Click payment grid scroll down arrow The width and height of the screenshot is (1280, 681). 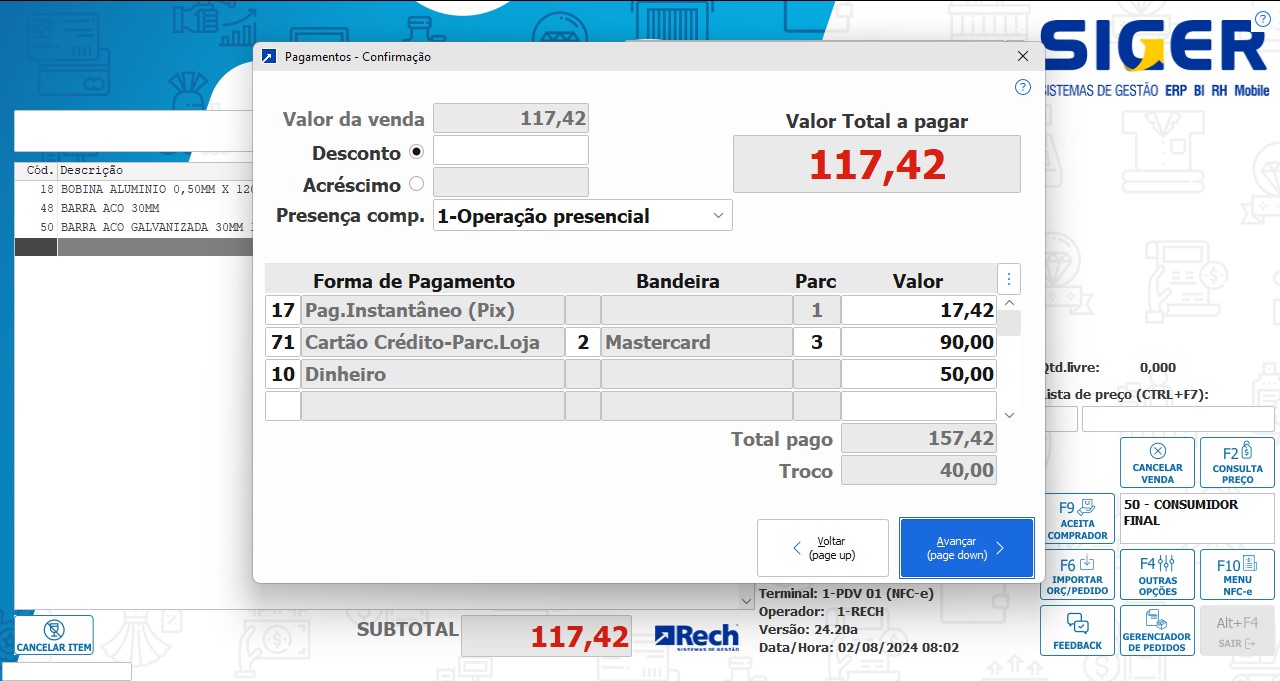coord(1009,414)
